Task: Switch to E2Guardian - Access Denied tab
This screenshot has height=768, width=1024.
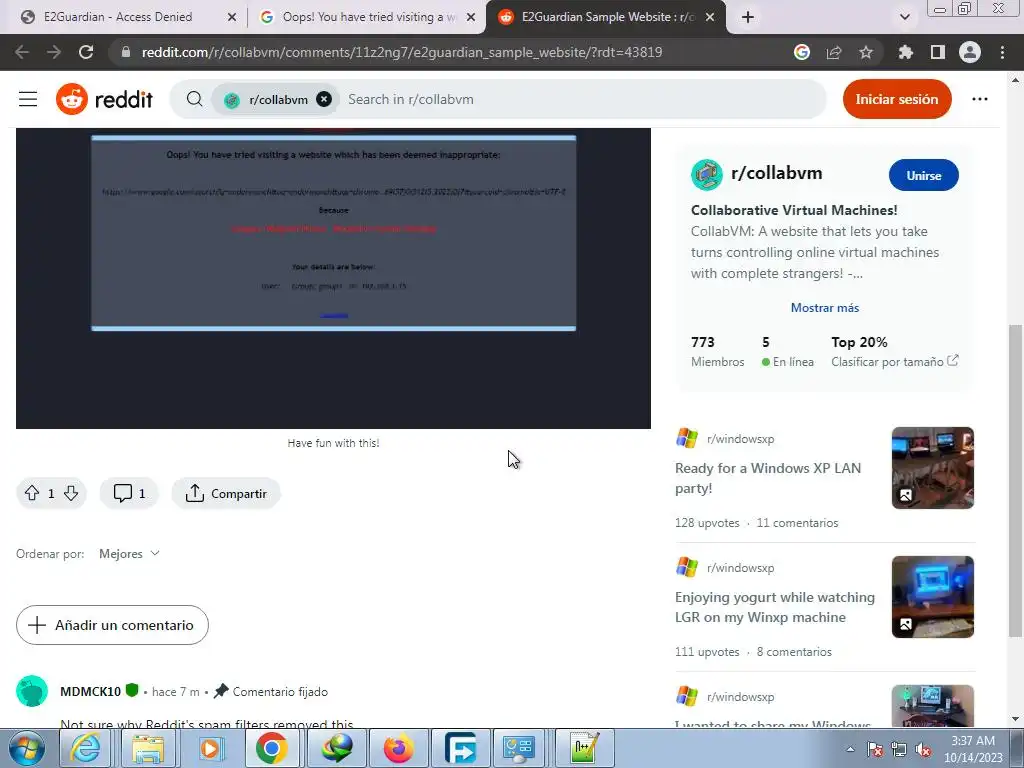Action: [x=118, y=17]
